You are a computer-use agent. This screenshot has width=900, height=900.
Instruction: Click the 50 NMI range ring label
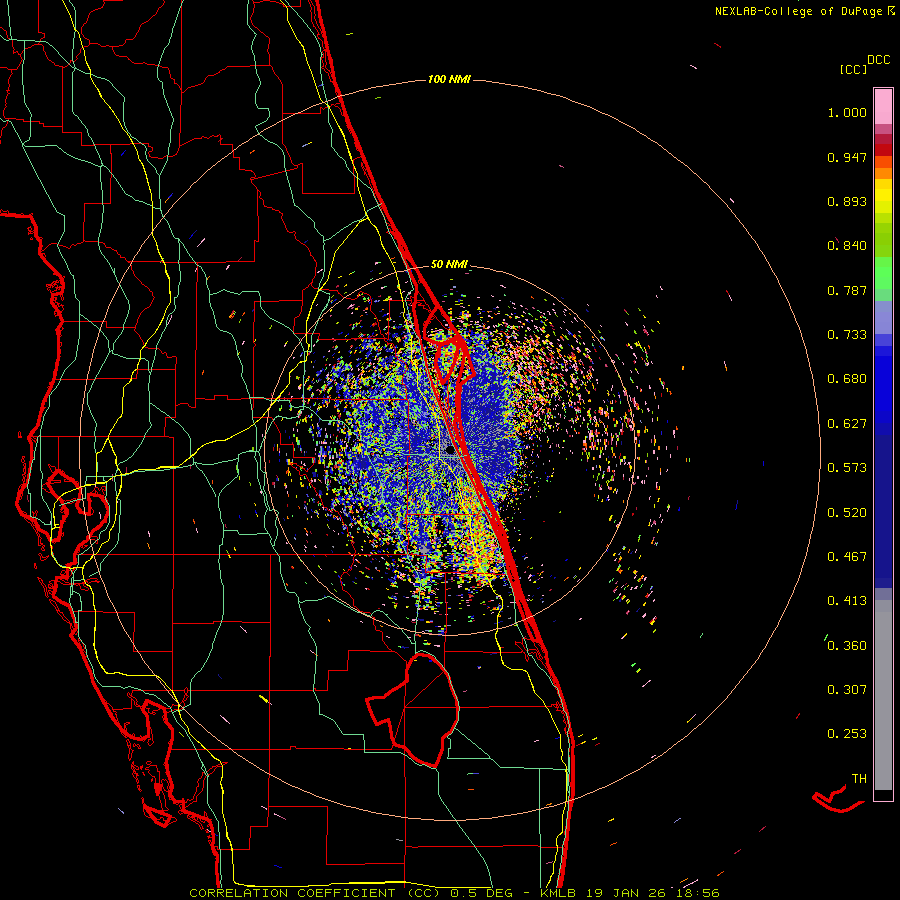(449, 265)
